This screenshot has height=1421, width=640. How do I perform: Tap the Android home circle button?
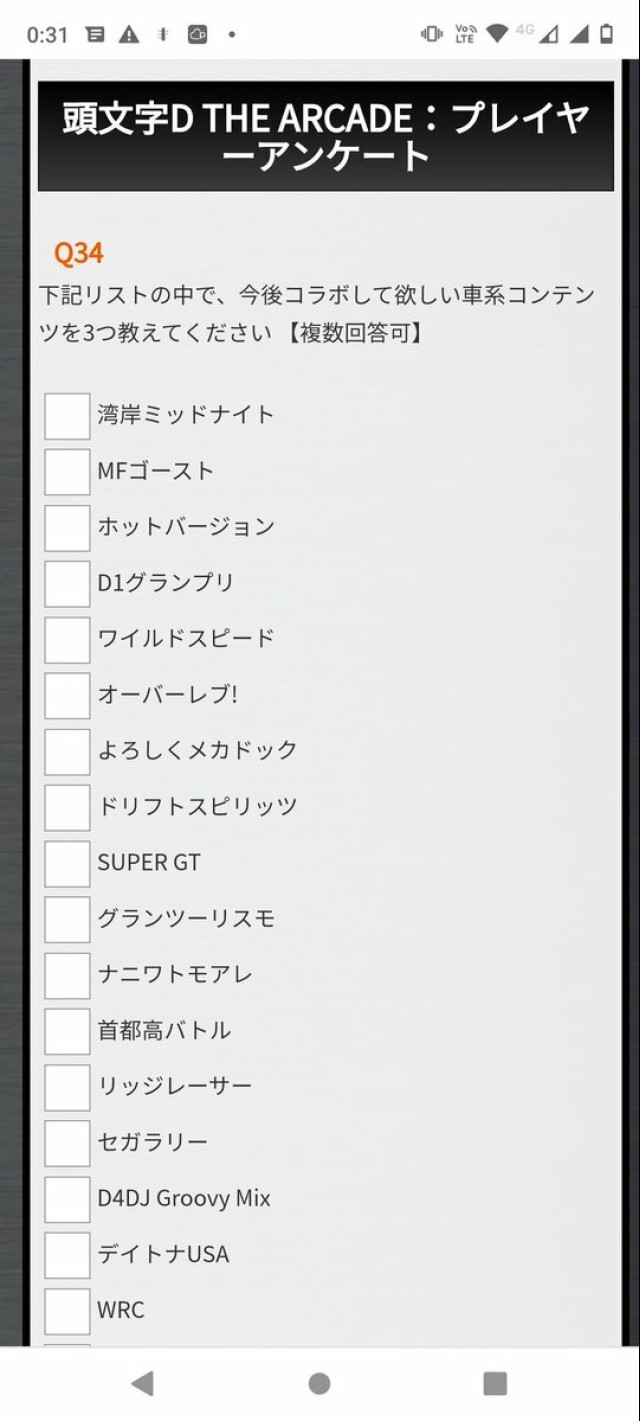coord(320,1383)
